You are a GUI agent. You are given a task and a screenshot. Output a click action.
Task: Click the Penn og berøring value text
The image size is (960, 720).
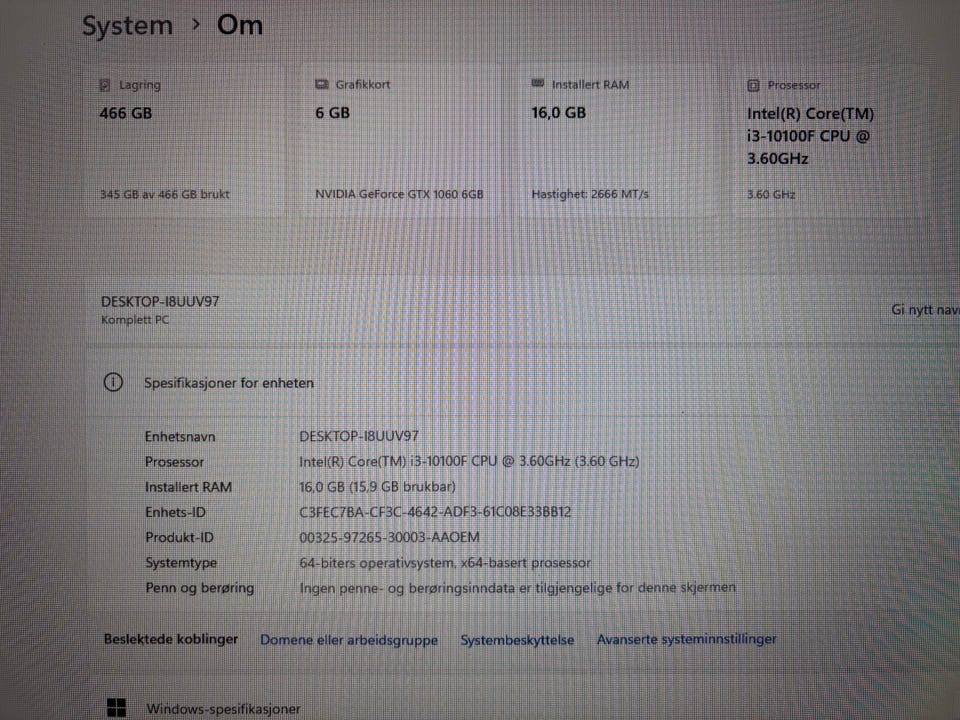(517, 588)
